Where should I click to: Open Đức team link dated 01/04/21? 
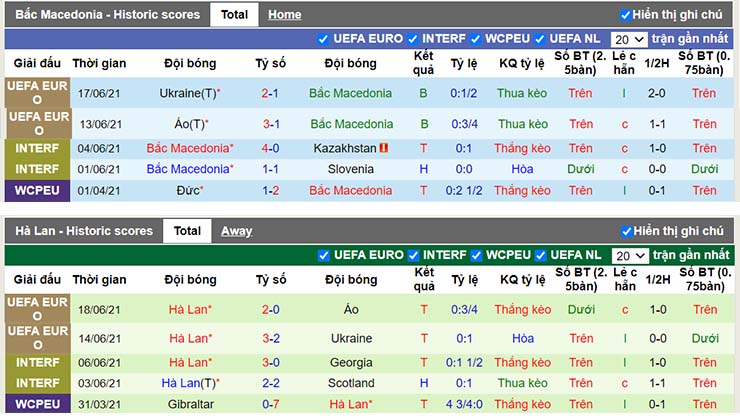(x=190, y=191)
